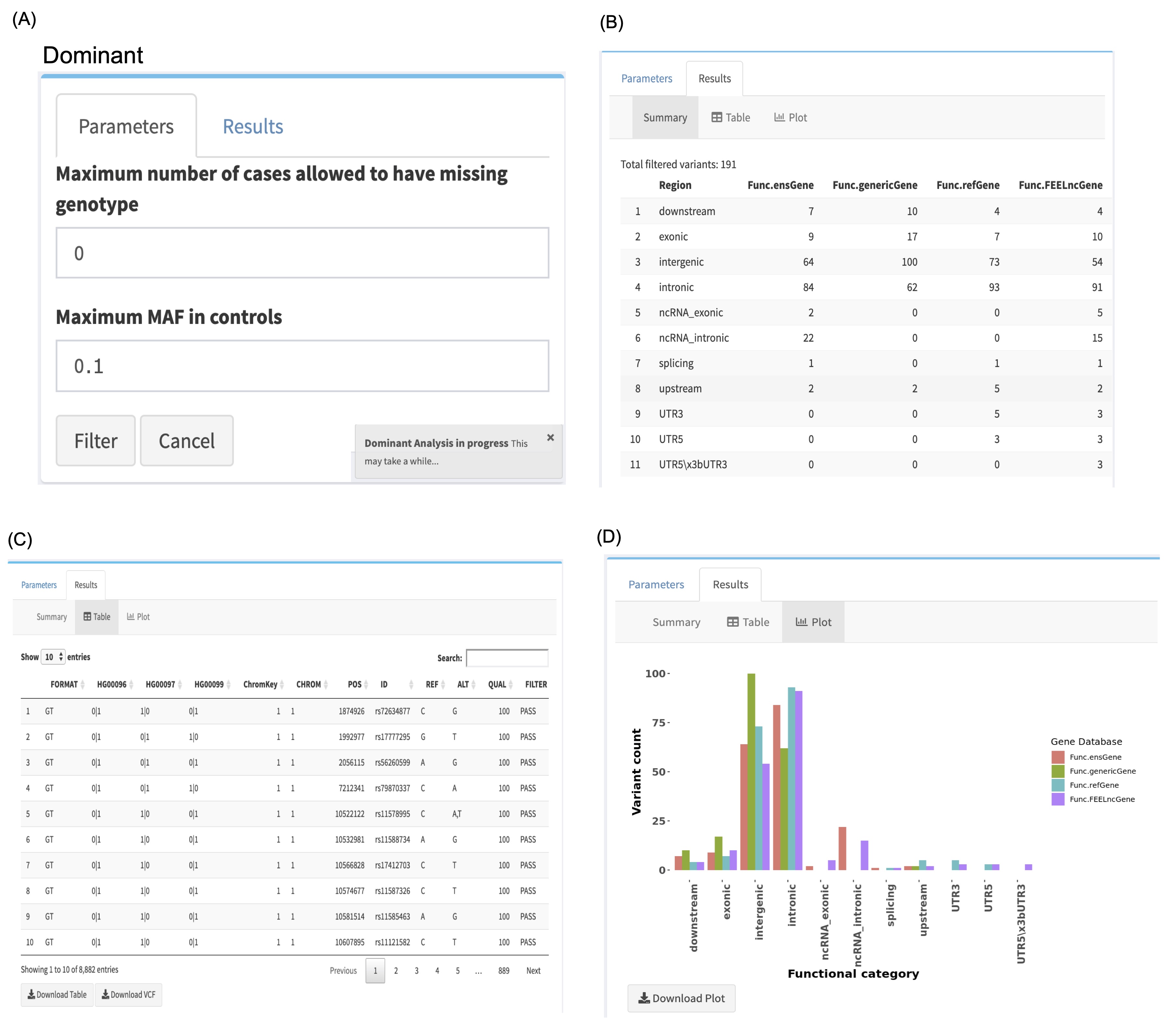Go to page 2 of the table
The width and height of the screenshot is (1176, 1022).
[x=396, y=971]
